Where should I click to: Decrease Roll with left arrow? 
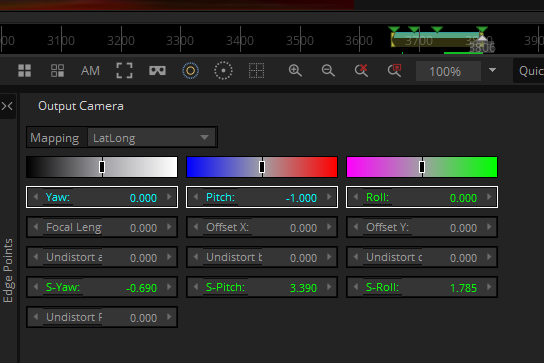coord(356,197)
